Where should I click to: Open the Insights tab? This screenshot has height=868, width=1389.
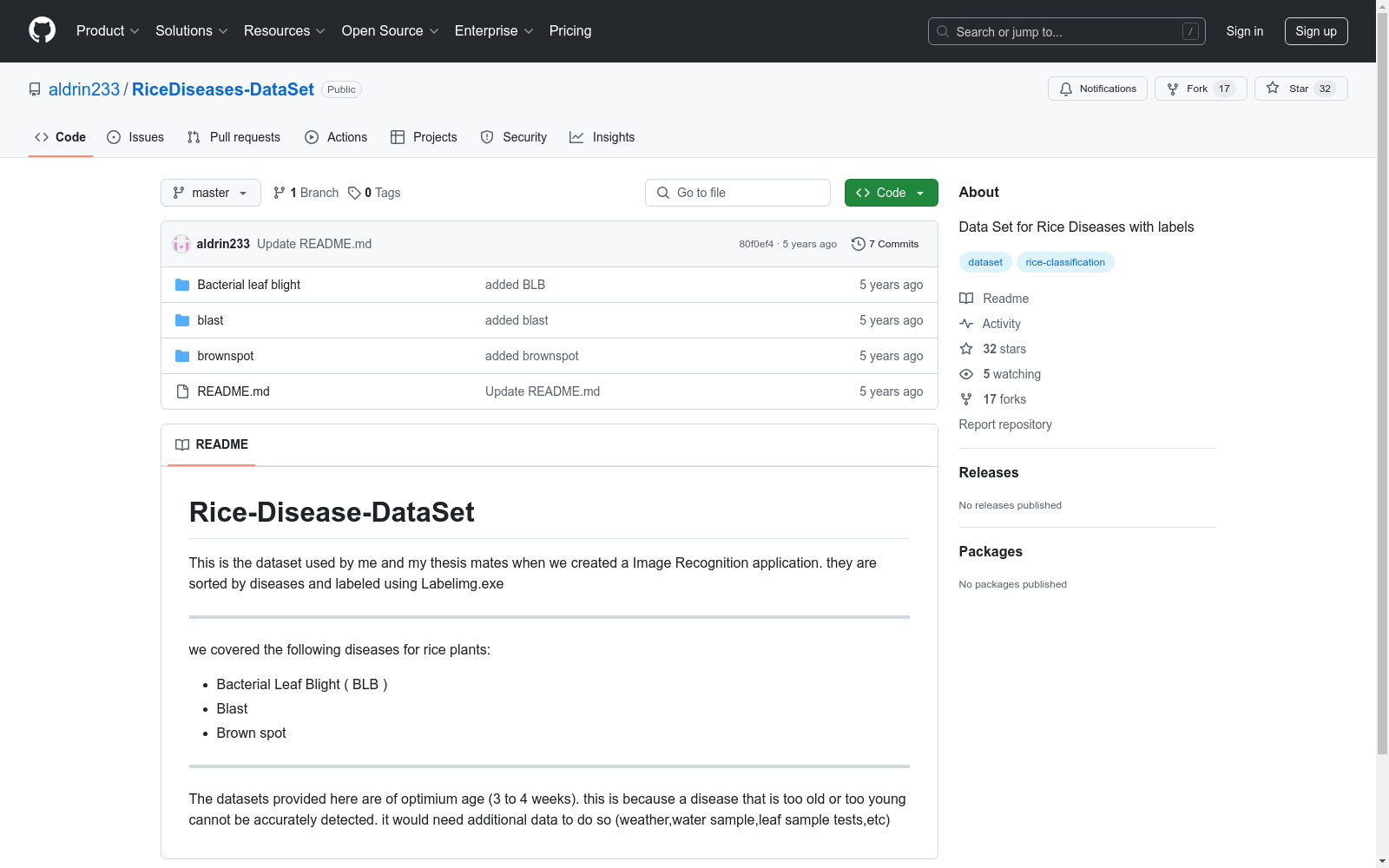pos(602,137)
